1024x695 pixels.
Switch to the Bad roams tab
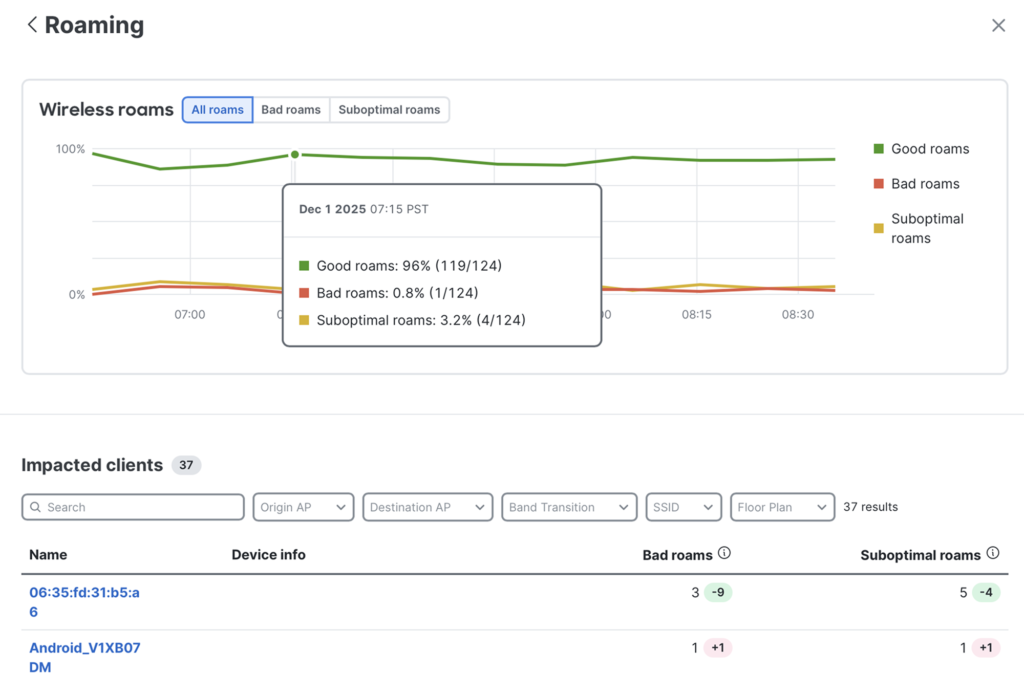[291, 110]
